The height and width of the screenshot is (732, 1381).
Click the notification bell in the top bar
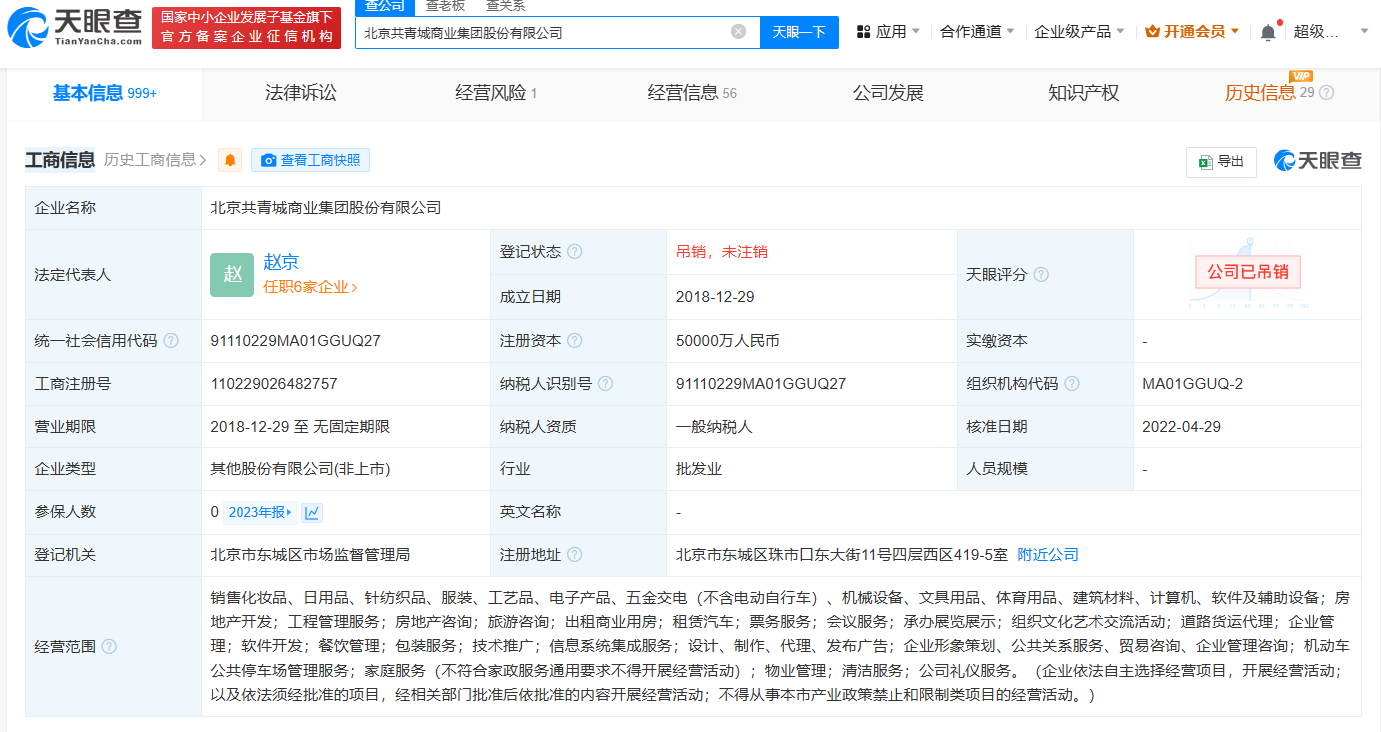(x=1267, y=32)
